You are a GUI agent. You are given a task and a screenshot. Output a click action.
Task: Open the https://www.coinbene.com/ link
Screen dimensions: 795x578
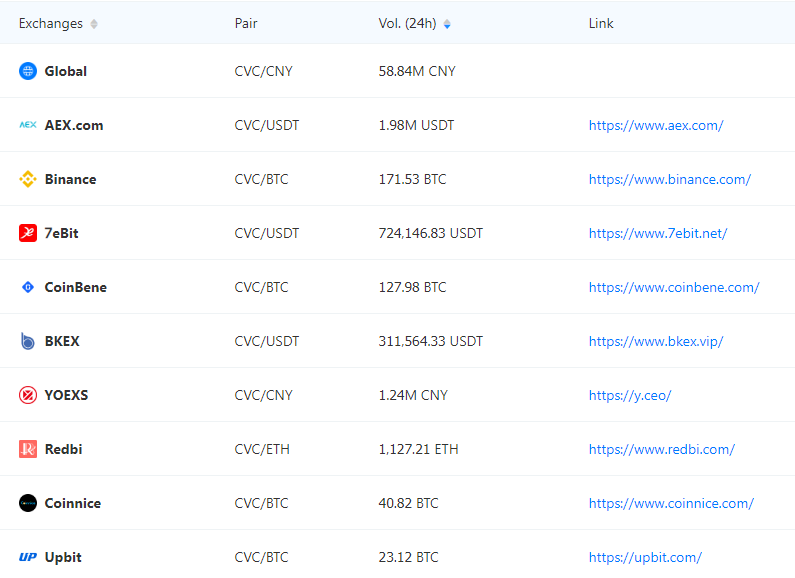(x=674, y=287)
